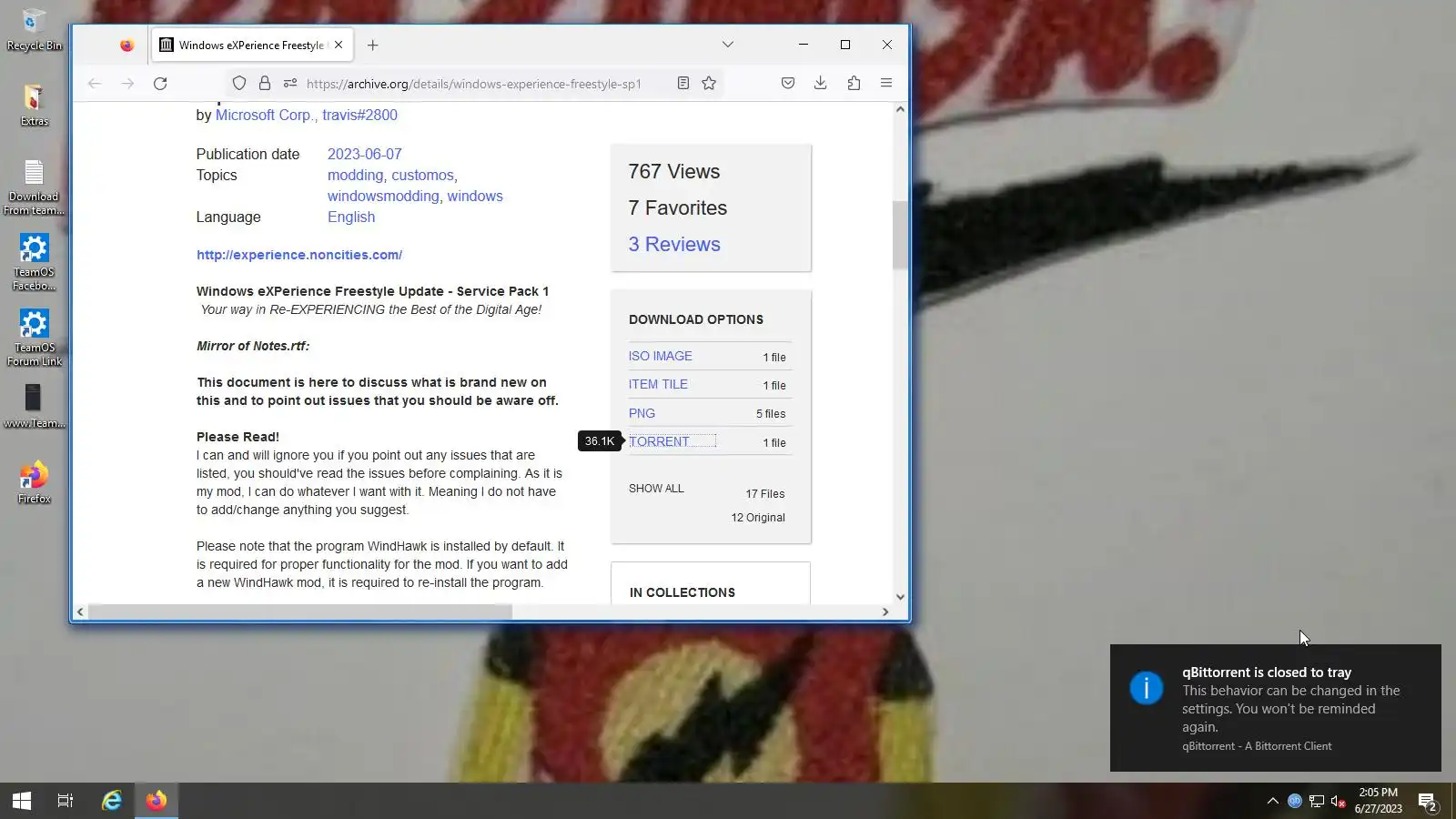Screen dimensions: 1456x819
Task: Open the network status tray icon
Action: tap(1317, 801)
